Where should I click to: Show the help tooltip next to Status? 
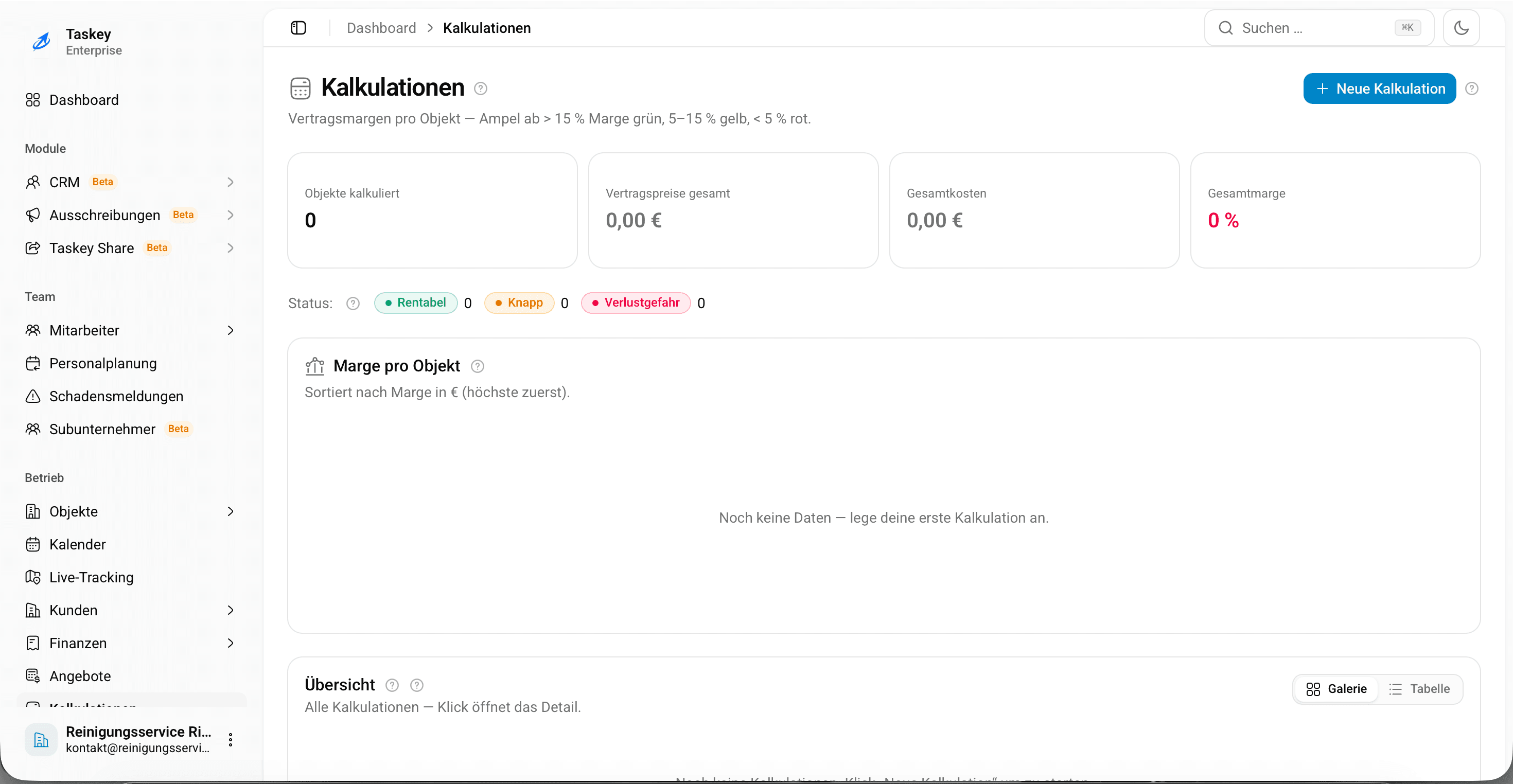tap(353, 304)
